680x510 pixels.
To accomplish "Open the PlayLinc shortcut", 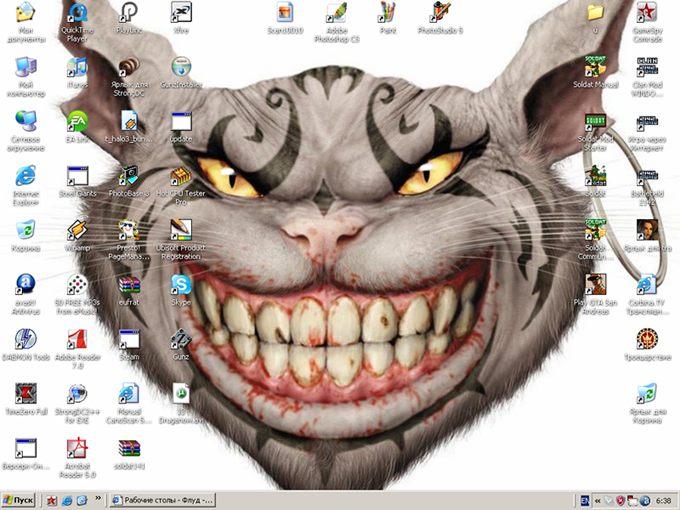I will pos(129,13).
